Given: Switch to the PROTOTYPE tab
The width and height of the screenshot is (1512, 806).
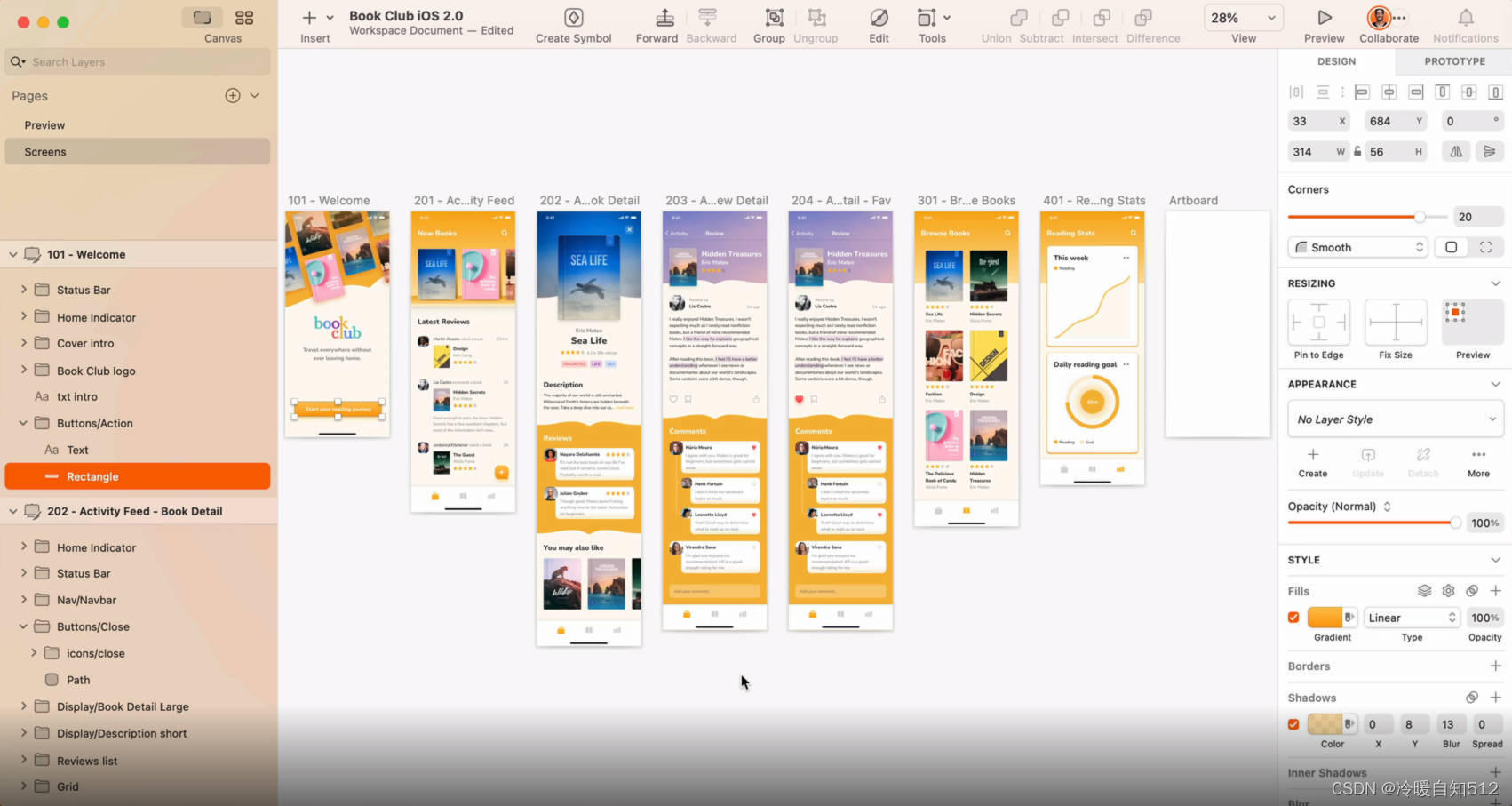Looking at the screenshot, I should pos(1454,61).
